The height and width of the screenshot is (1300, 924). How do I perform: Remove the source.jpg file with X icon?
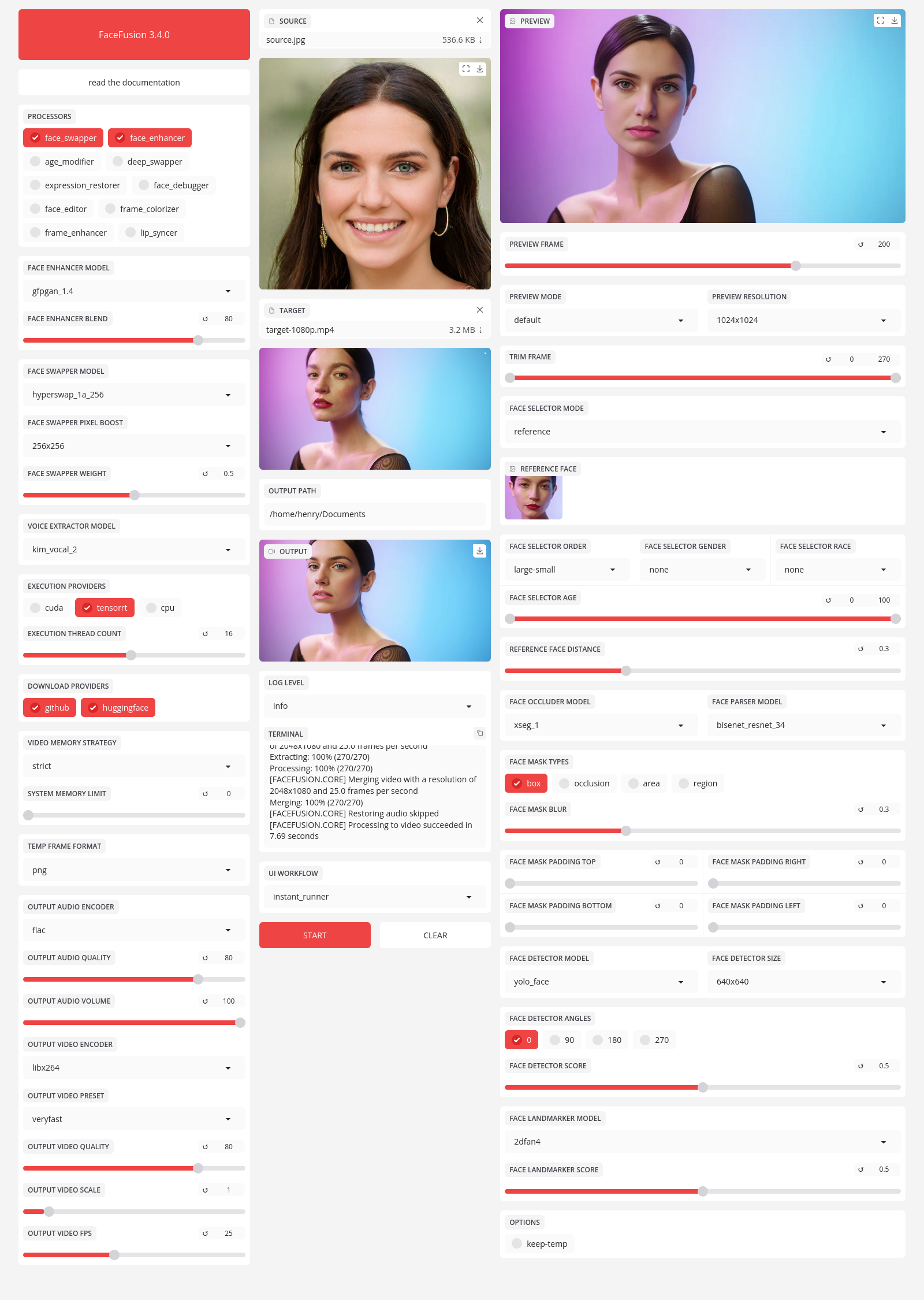pos(479,20)
